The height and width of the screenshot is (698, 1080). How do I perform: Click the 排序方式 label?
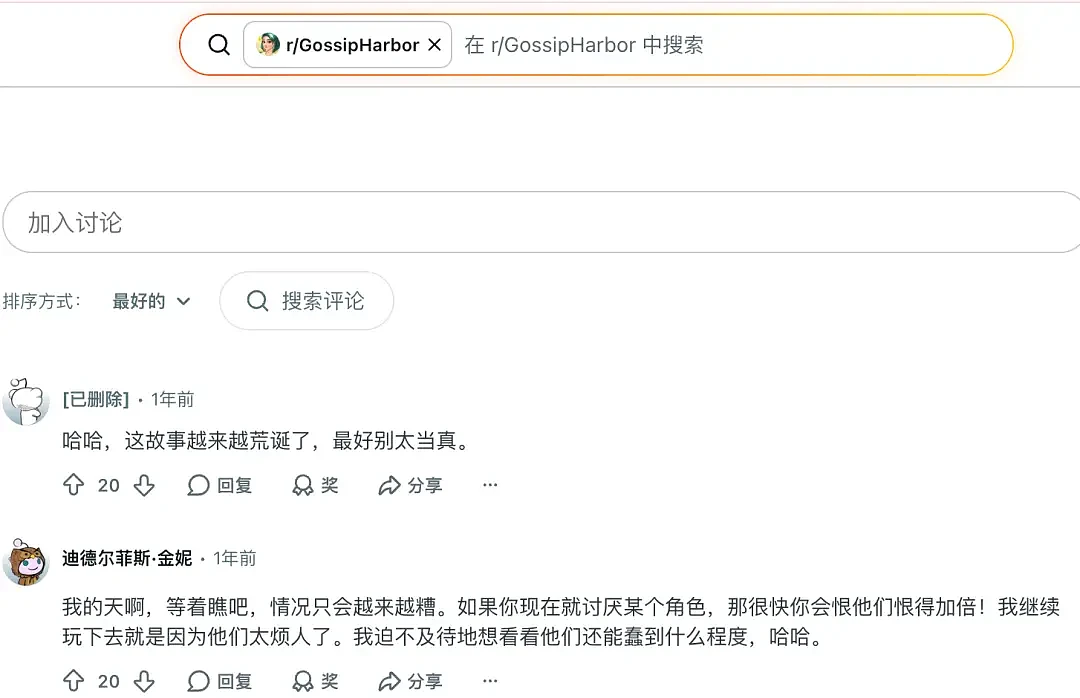click(x=42, y=301)
